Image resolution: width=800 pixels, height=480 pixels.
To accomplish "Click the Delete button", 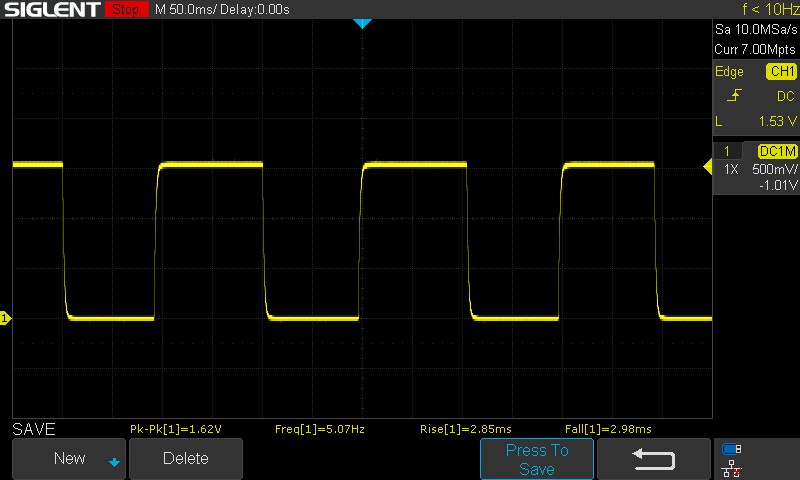I will (x=186, y=458).
